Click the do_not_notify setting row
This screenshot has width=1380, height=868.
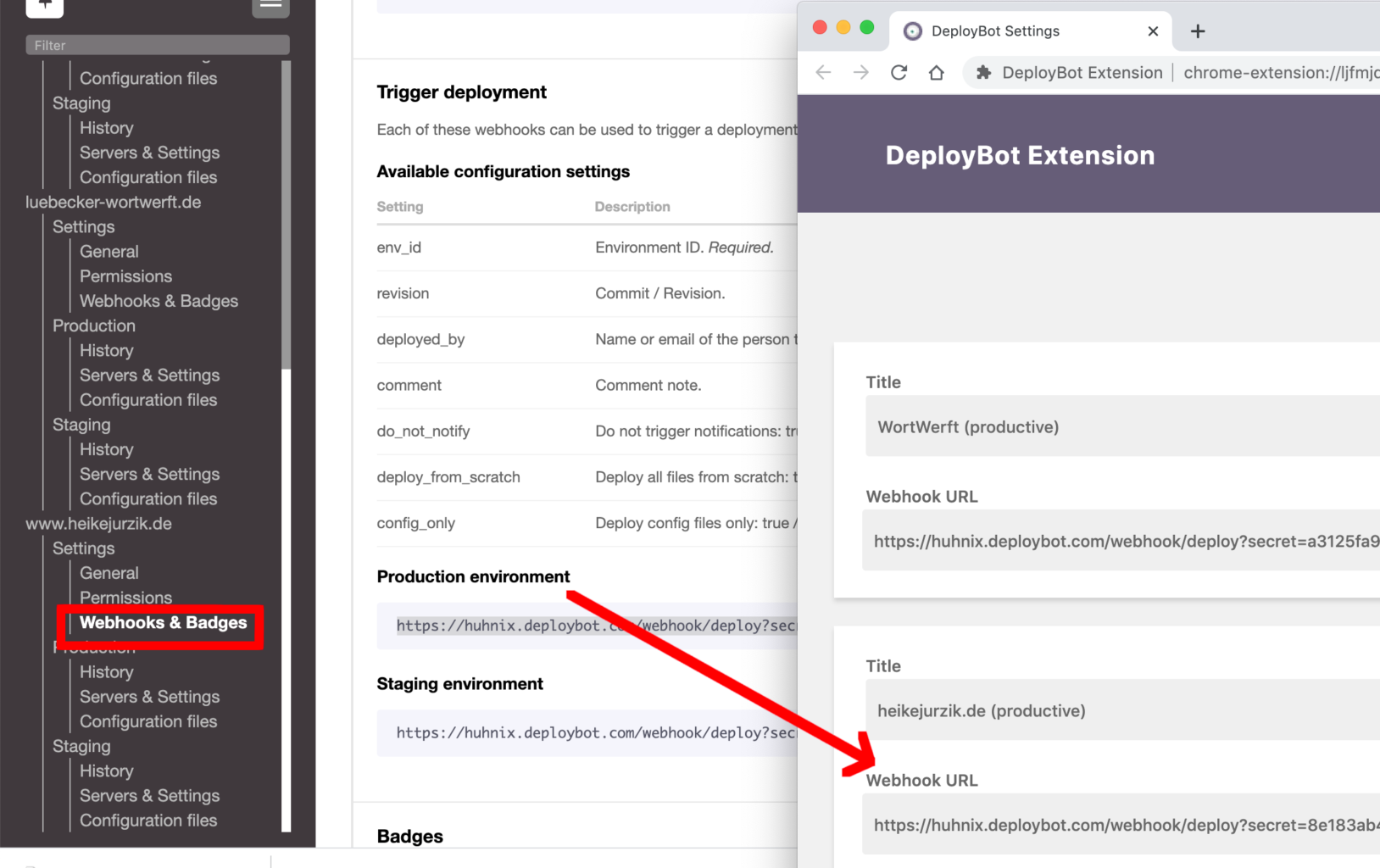coord(587,431)
